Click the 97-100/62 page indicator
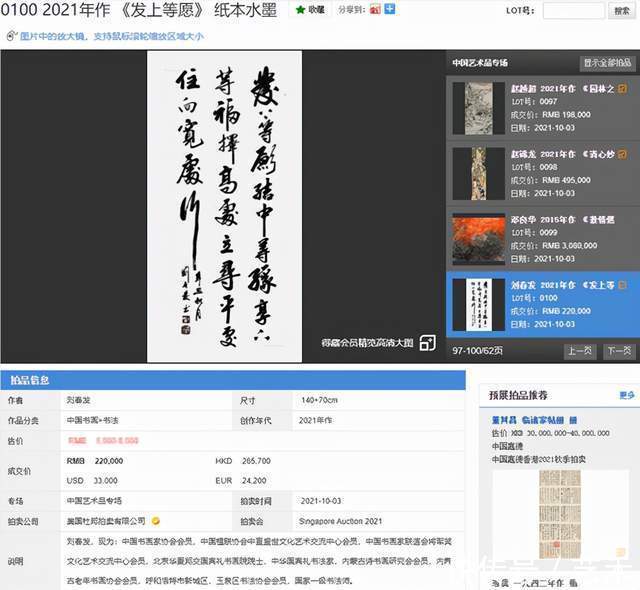Viewport: 640px width, 590px height. click(477, 351)
